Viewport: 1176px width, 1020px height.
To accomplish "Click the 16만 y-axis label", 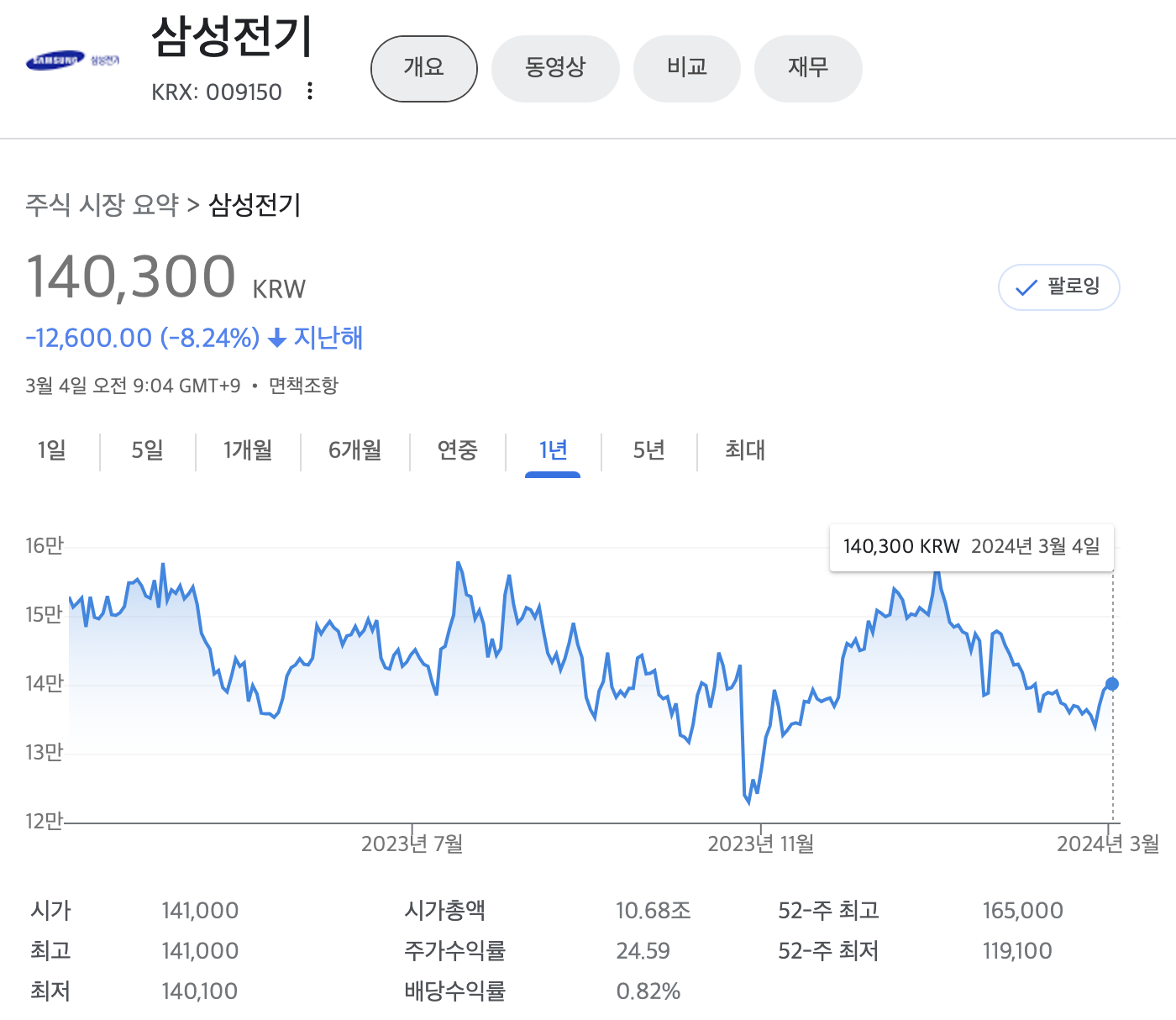I will point(45,546).
